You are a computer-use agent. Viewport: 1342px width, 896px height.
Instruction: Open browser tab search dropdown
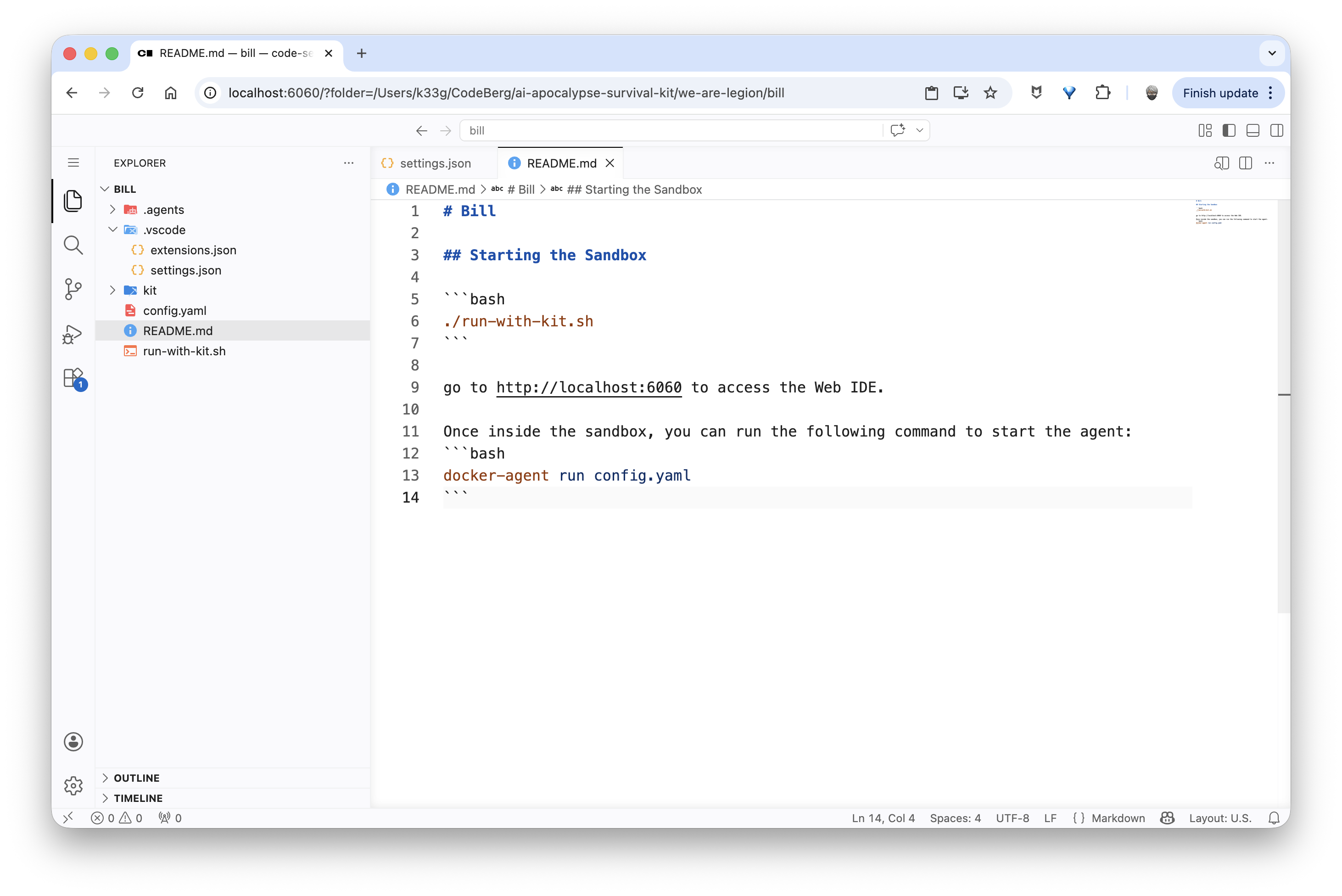point(1272,53)
